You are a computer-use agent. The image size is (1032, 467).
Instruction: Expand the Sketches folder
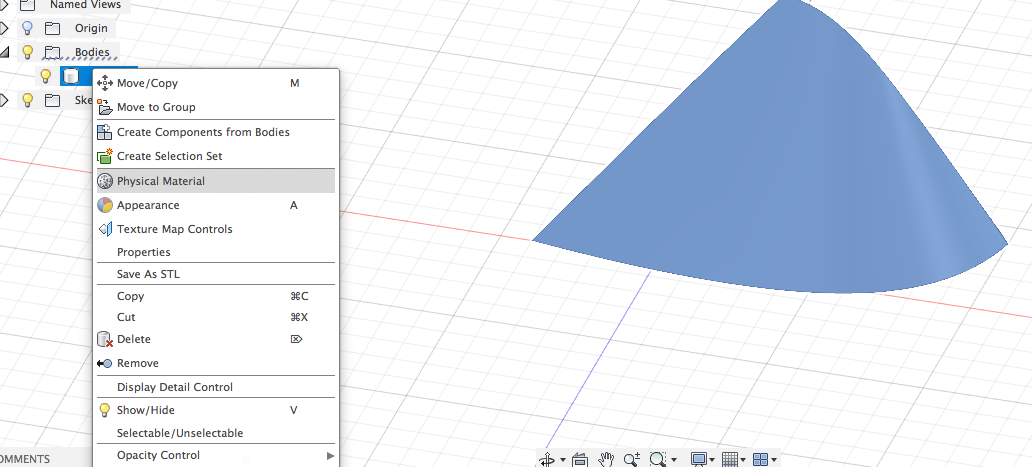point(4,100)
